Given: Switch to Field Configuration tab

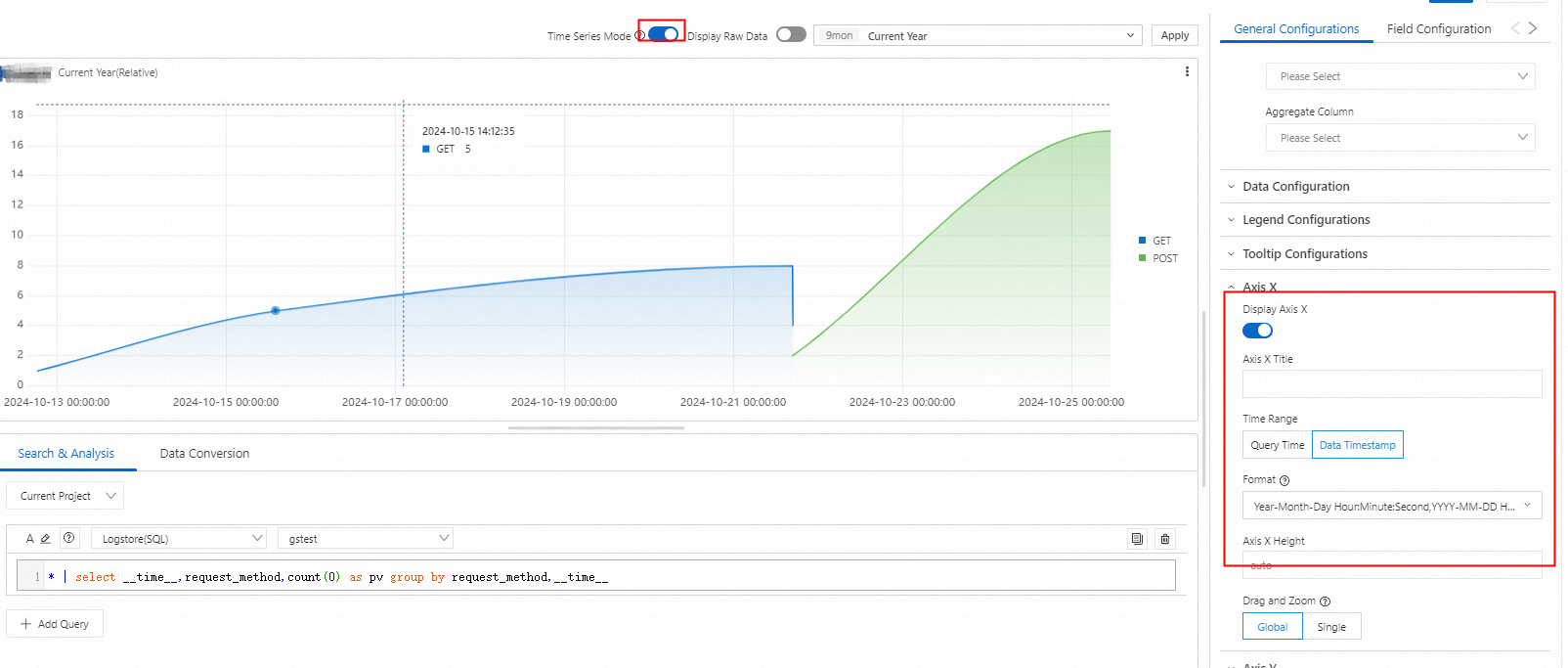Looking at the screenshot, I should click(1439, 28).
